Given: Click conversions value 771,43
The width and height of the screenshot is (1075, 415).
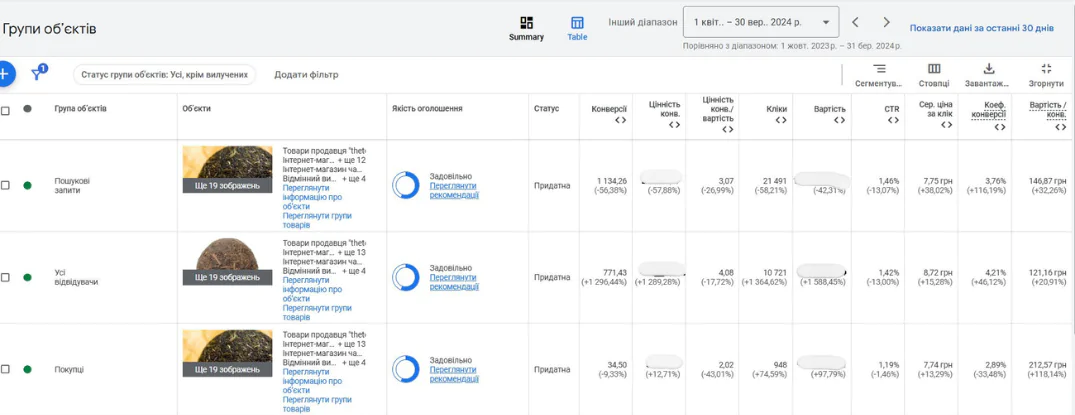Looking at the screenshot, I should click(615, 273).
